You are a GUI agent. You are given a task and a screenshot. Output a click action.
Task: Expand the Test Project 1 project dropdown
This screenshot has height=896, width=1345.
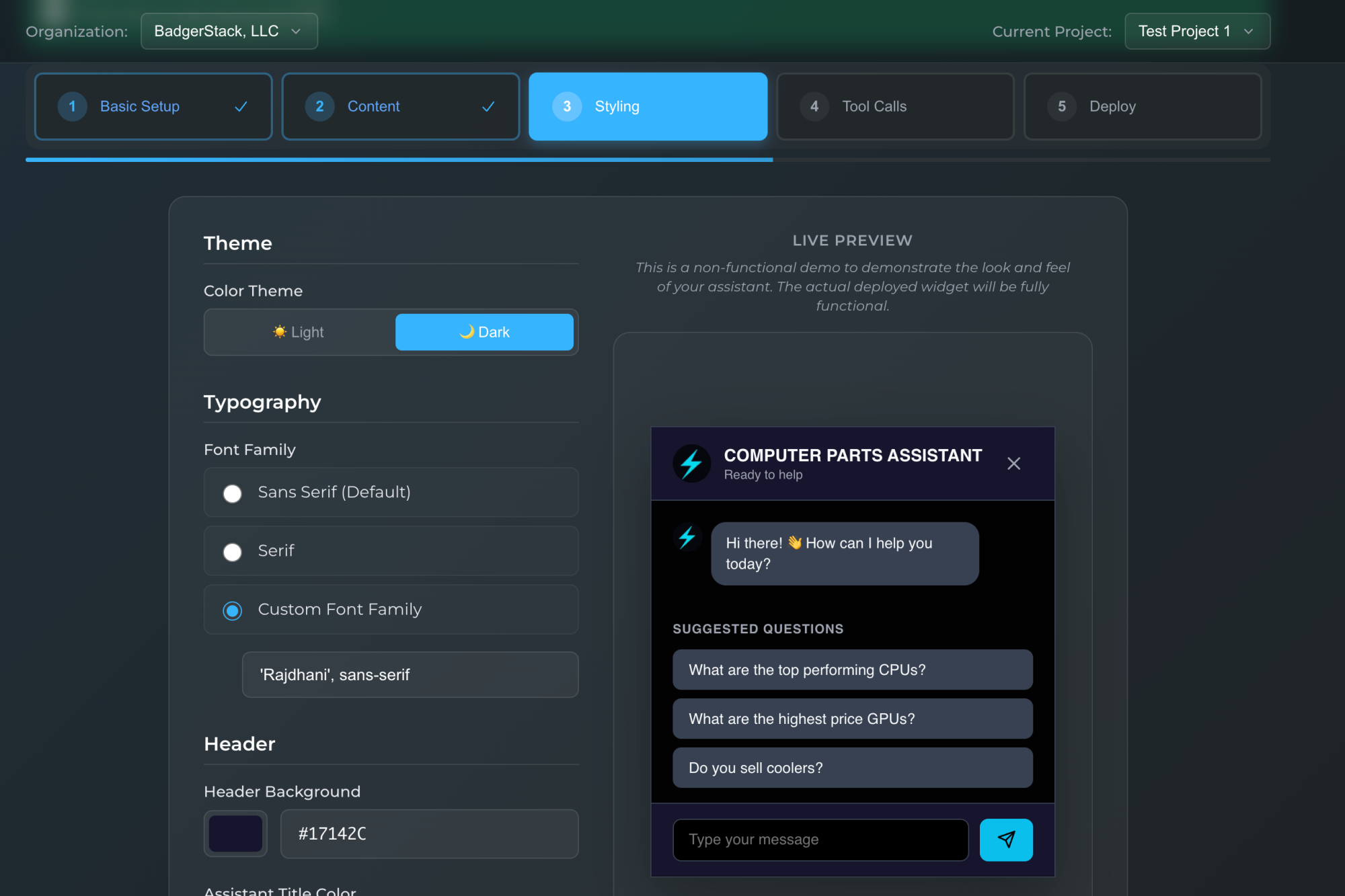click(x=1196, y=31)
